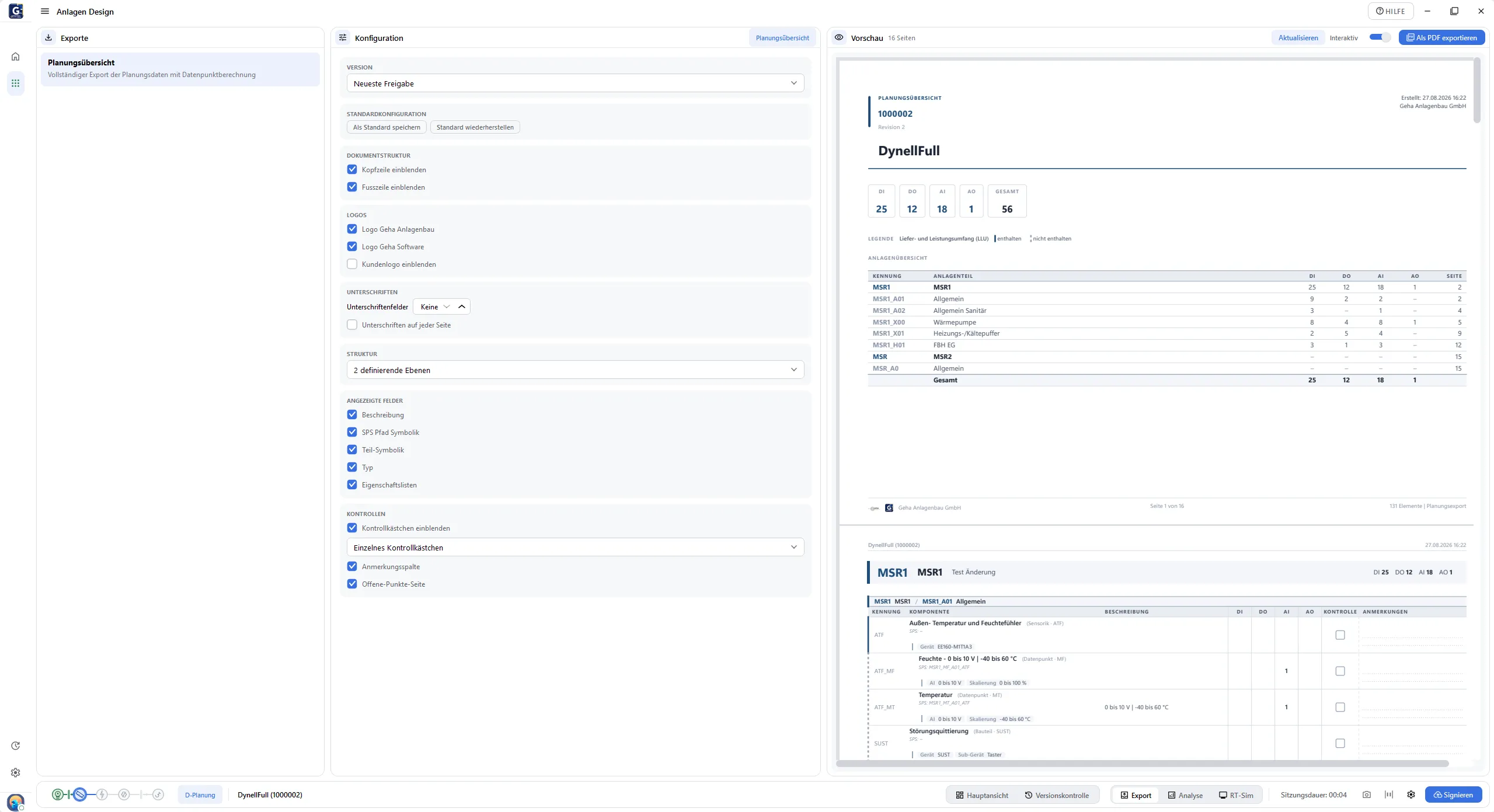Screen dimensions: 1494x812
Task: Click Standard wiederherstellen button
Action: pos(475,127)
